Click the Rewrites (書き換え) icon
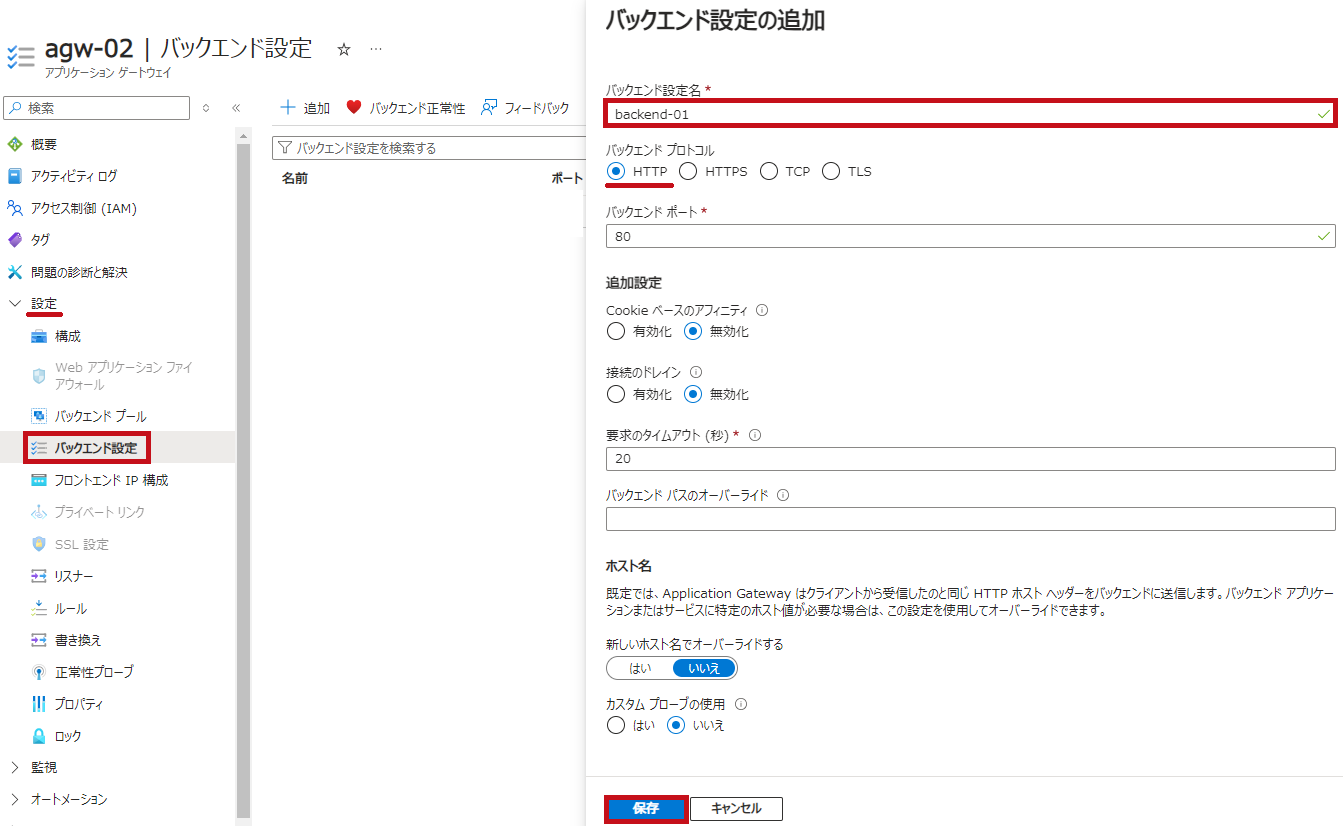 pos(39,640)
